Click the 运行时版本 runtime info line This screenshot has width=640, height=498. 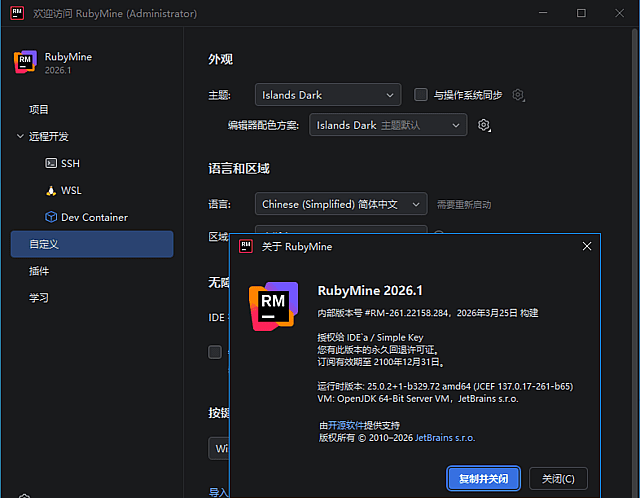pyautogui.click(x=445, y=386)
